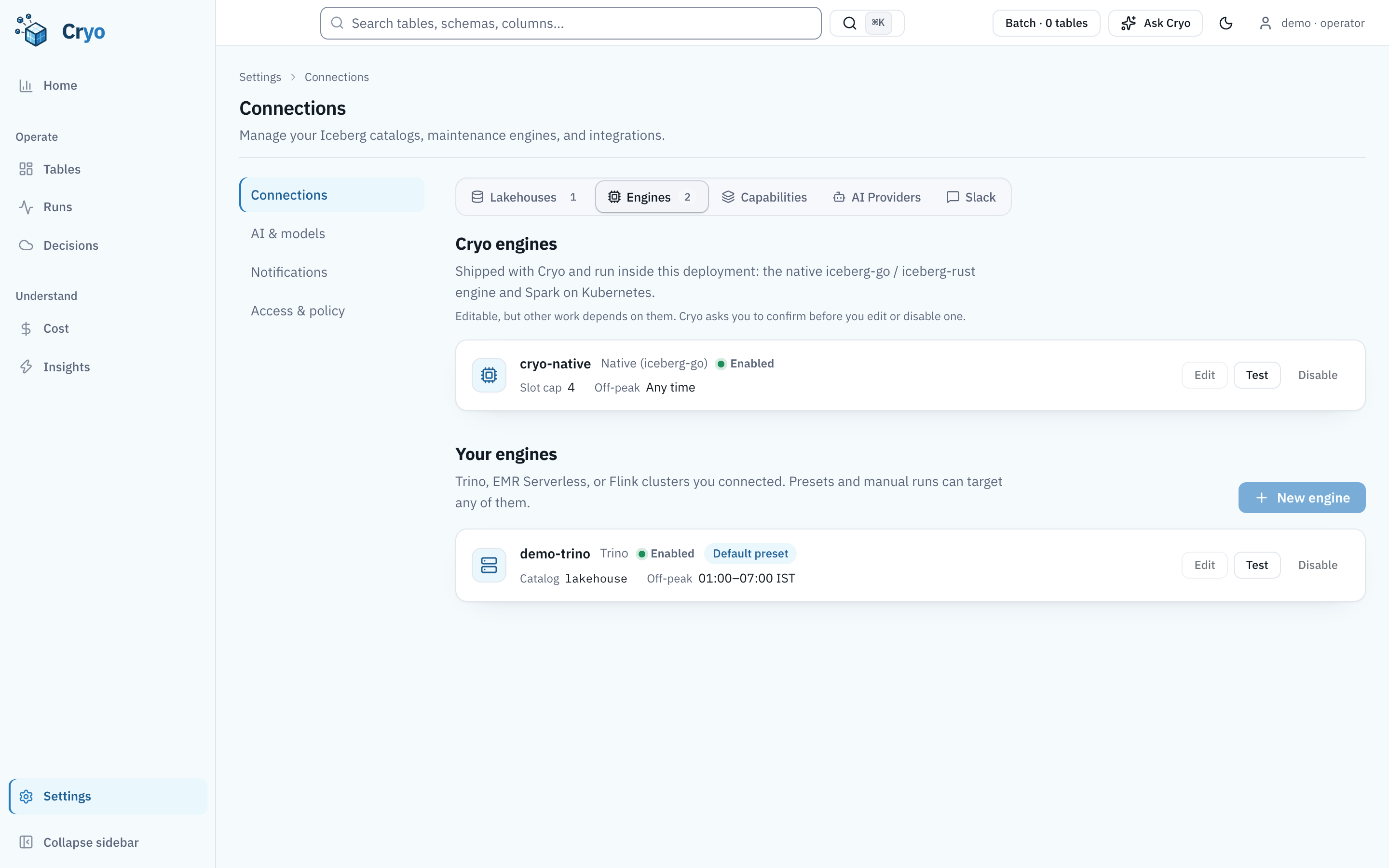Click the cryo-native chip icon

click(x=489, y=375)
